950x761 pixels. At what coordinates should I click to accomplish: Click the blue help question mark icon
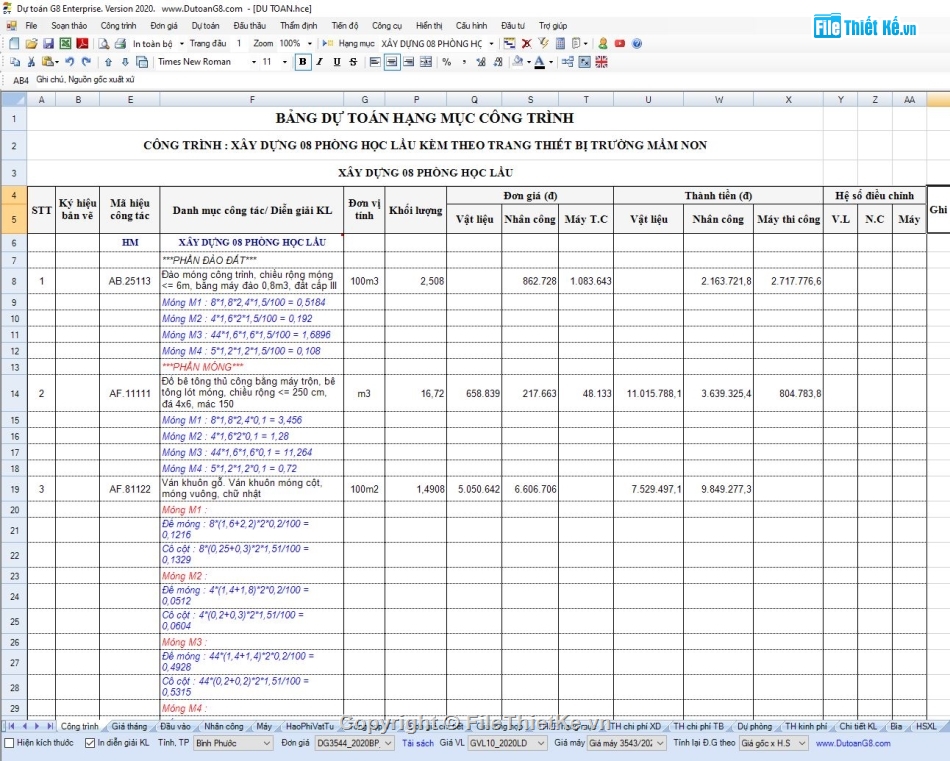point(637,44)
